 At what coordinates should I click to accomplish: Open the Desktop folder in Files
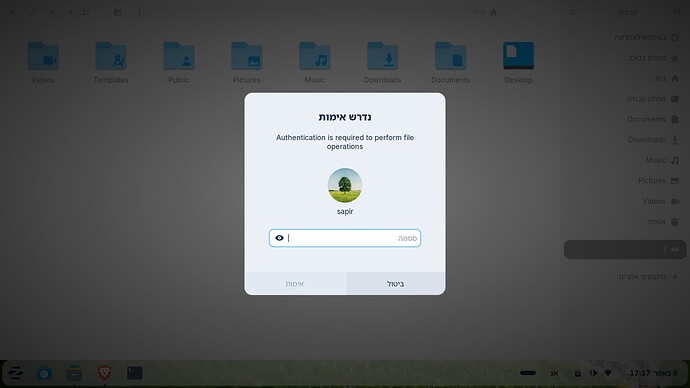tap(518, 62)
